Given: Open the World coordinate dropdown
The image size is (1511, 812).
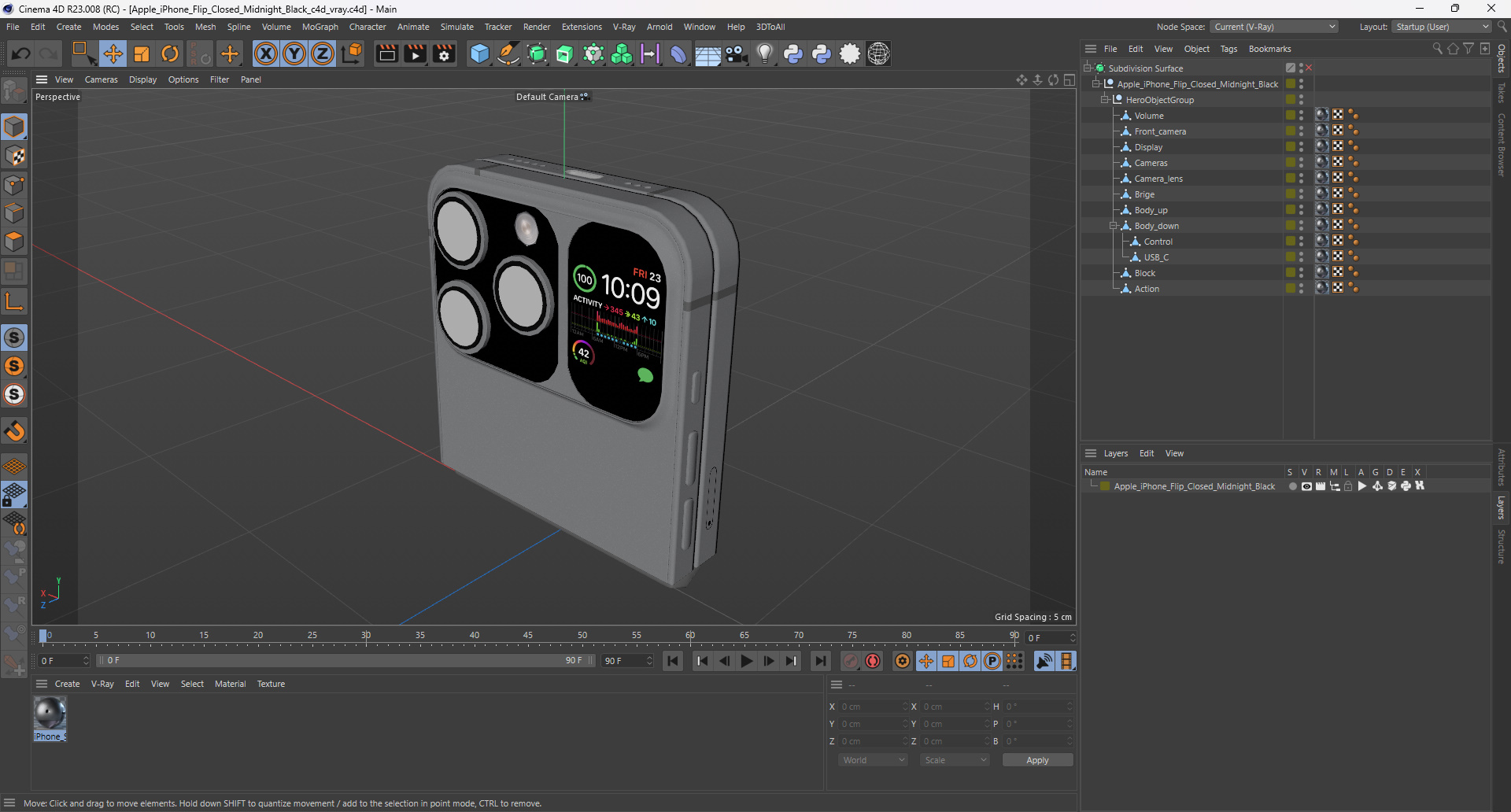Looking at the screenshot, I should tap(874, 760).
